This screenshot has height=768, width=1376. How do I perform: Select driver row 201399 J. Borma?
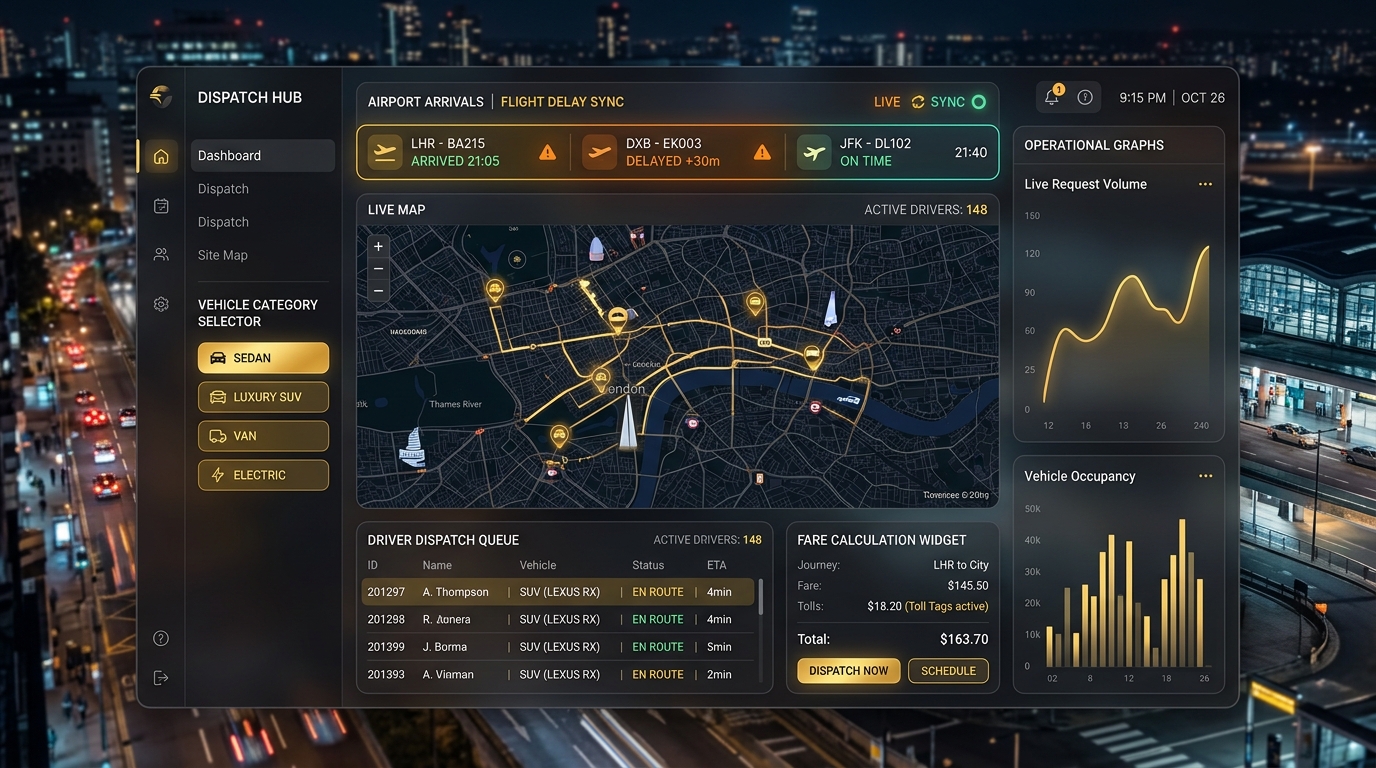coord(558,647)
